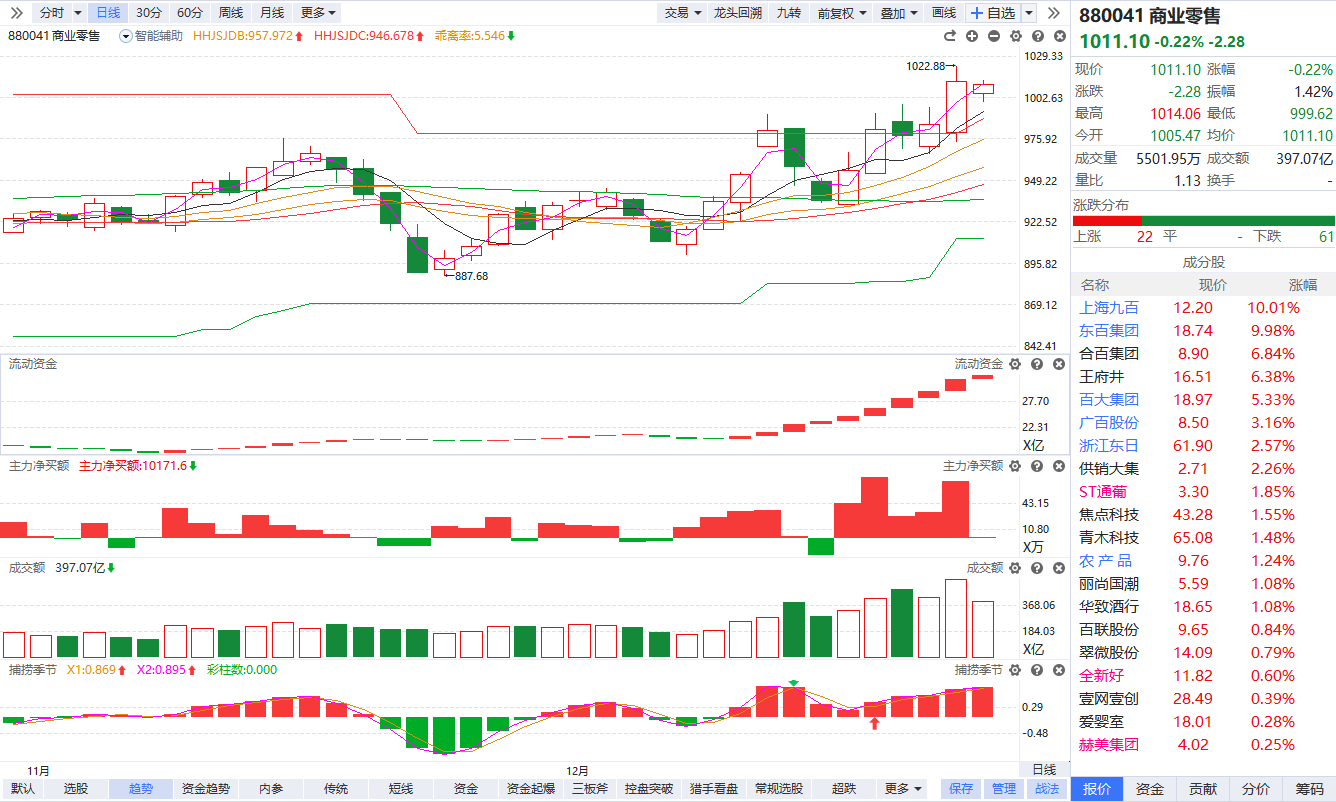The height and width of the screenshot is (802, 1336).
Task: Switch to the 筹码 tab in right panel
Action: (x=1309, y=789)
